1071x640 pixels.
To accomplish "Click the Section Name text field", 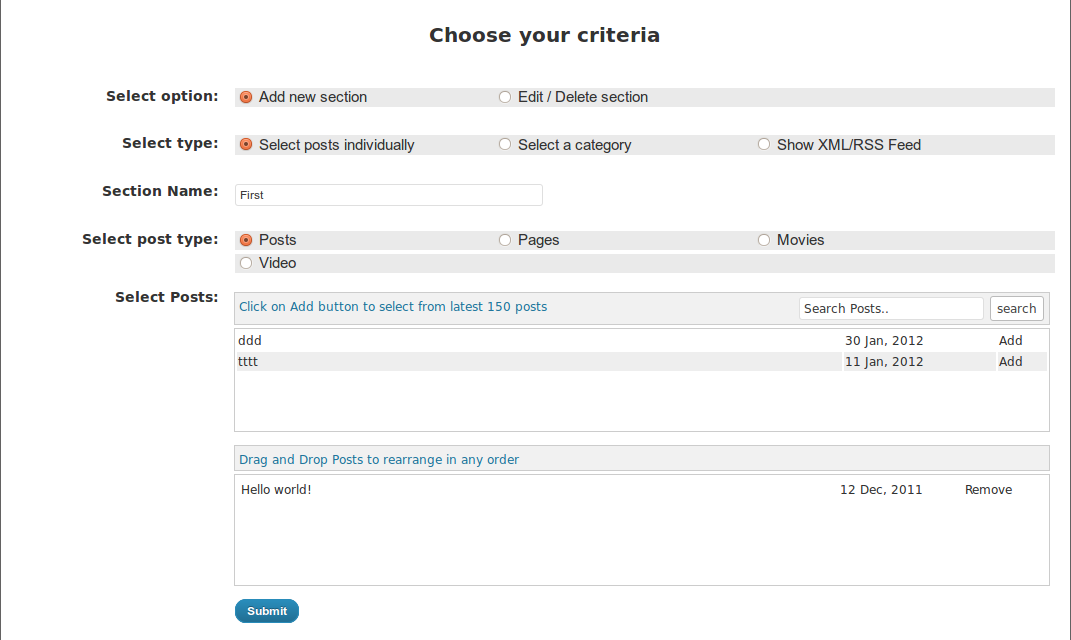I will pyautogui.click(x=389, y=195).
